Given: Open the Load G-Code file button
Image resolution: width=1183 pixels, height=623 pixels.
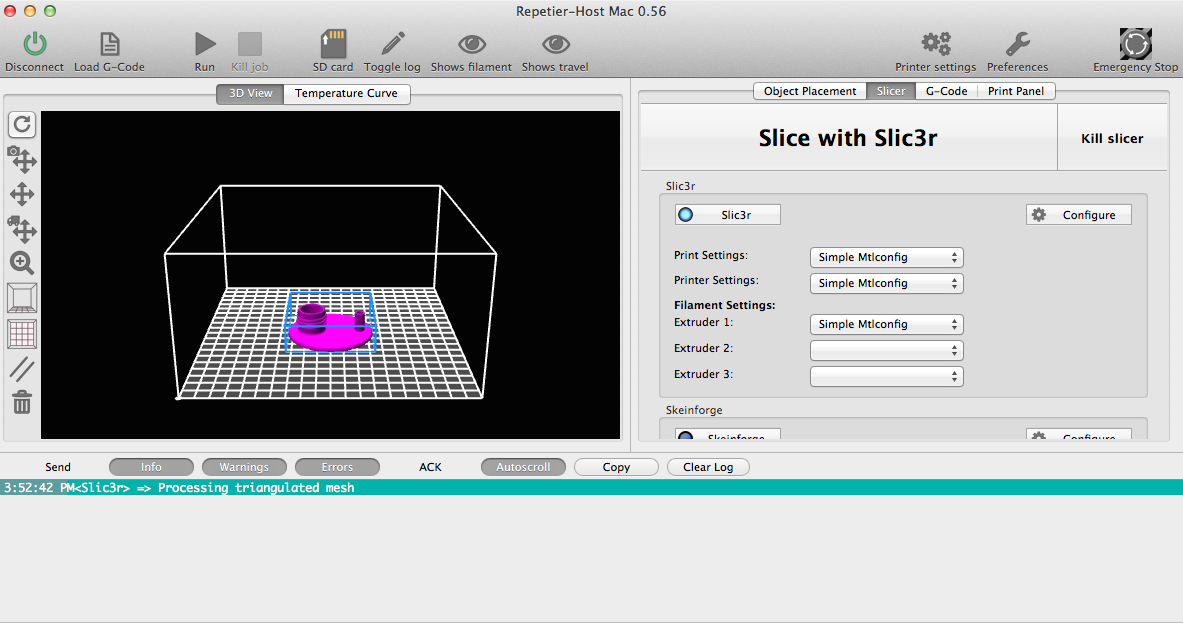Looking at the screenshot, I should (x=109, y=44).
